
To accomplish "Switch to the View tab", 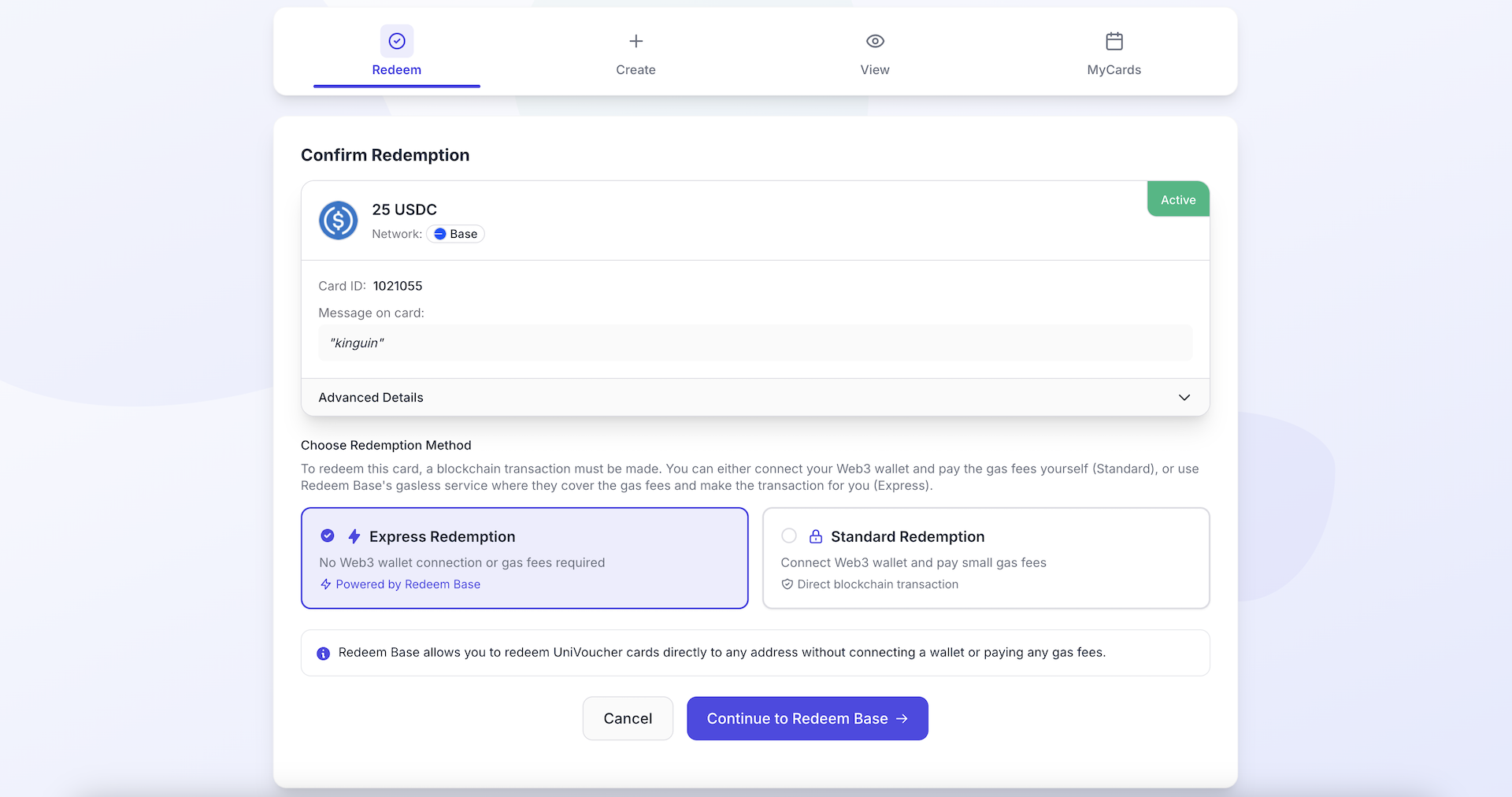I will coord(874,53).
